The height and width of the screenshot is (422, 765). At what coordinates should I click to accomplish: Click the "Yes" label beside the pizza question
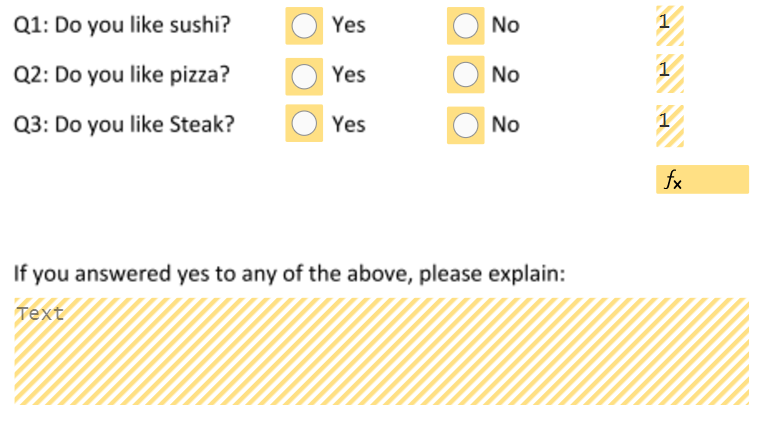pos(349,75)
